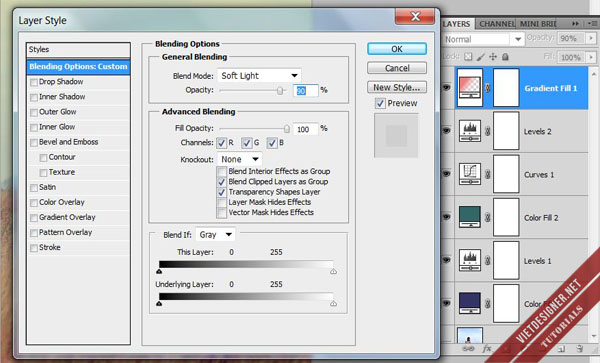Click the OK button
This screenshot has height=363, width=600.
coord(397,49)
